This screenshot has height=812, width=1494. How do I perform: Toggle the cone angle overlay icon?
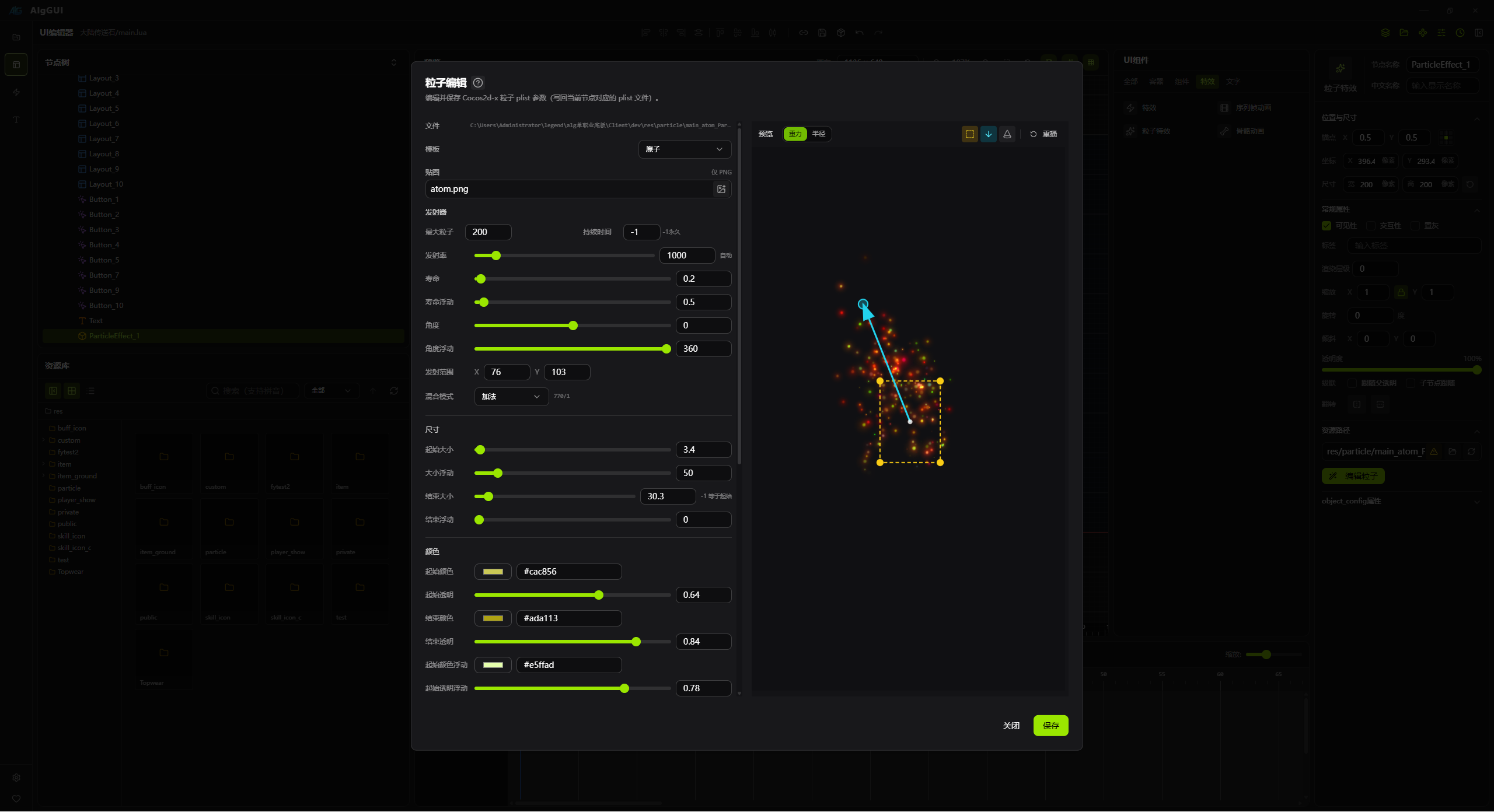[x=1007, y=134]
